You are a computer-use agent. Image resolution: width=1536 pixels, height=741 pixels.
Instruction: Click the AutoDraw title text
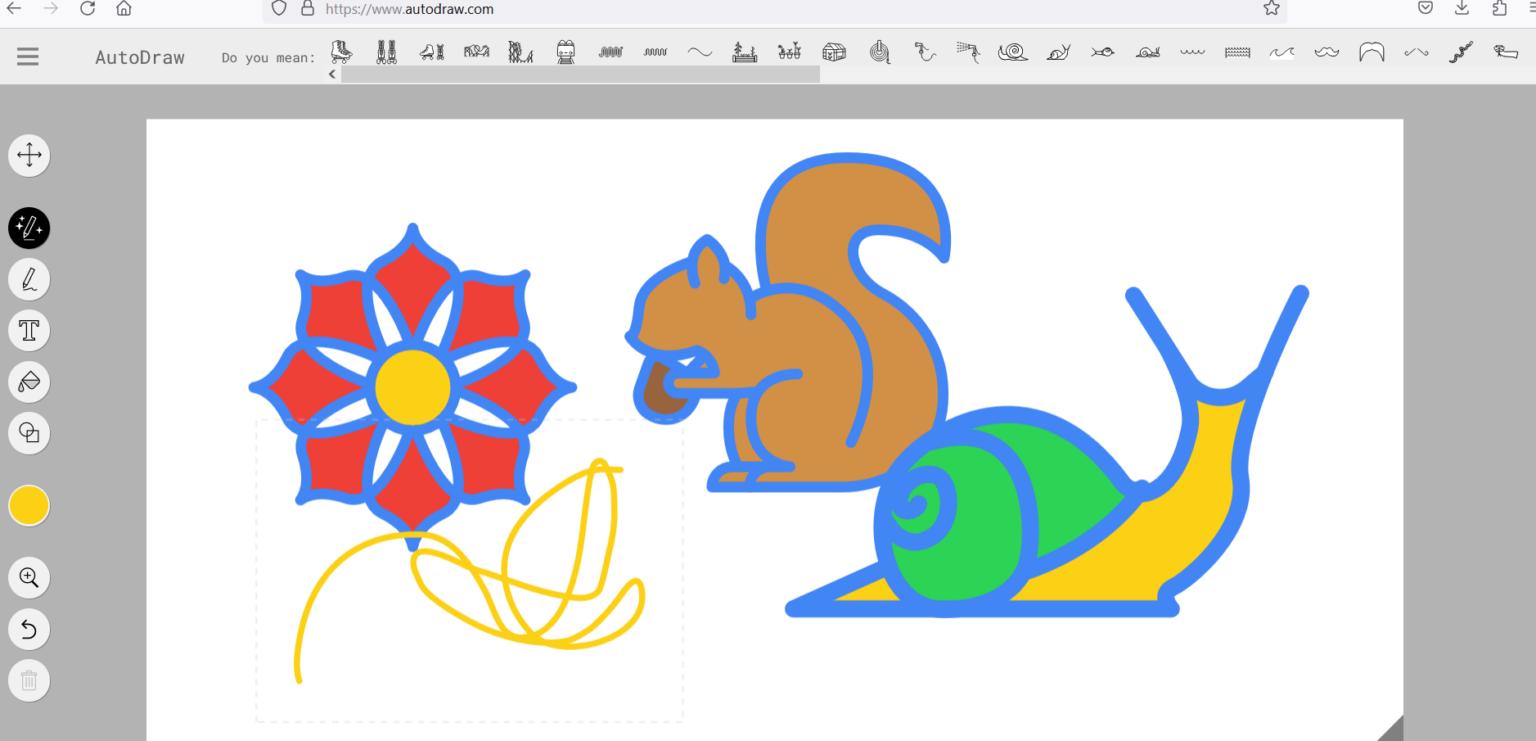pyautogui.click(x=140, y=57)
